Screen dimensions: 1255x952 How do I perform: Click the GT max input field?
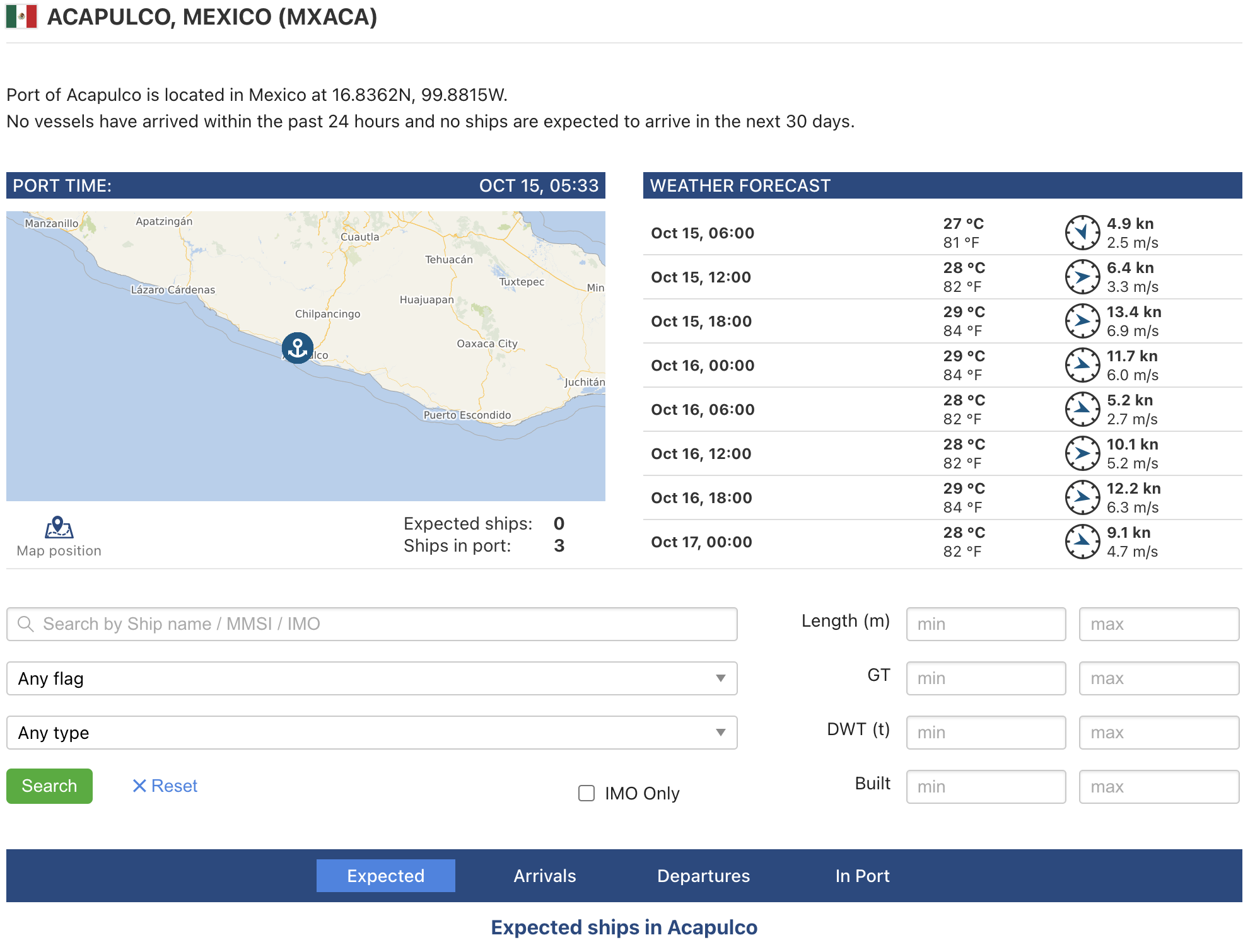point(1159,678)
